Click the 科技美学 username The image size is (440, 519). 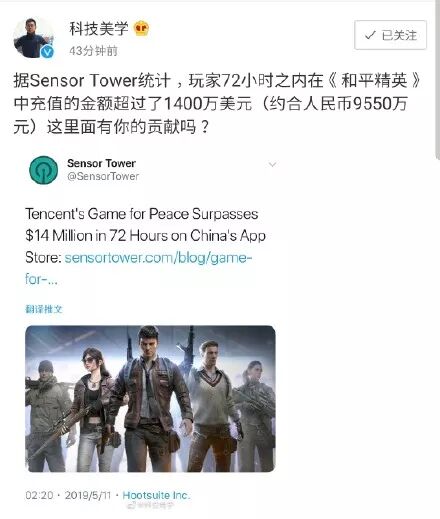[x=99, y=29]
